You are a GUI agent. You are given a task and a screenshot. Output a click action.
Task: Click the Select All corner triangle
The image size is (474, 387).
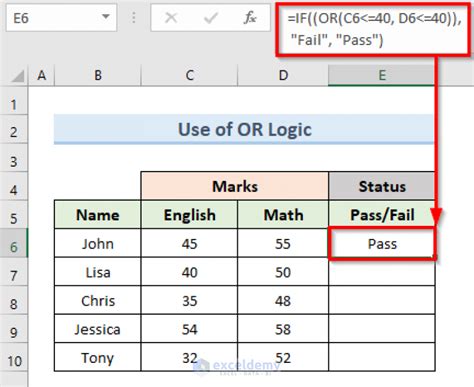(x=18, y=76)
